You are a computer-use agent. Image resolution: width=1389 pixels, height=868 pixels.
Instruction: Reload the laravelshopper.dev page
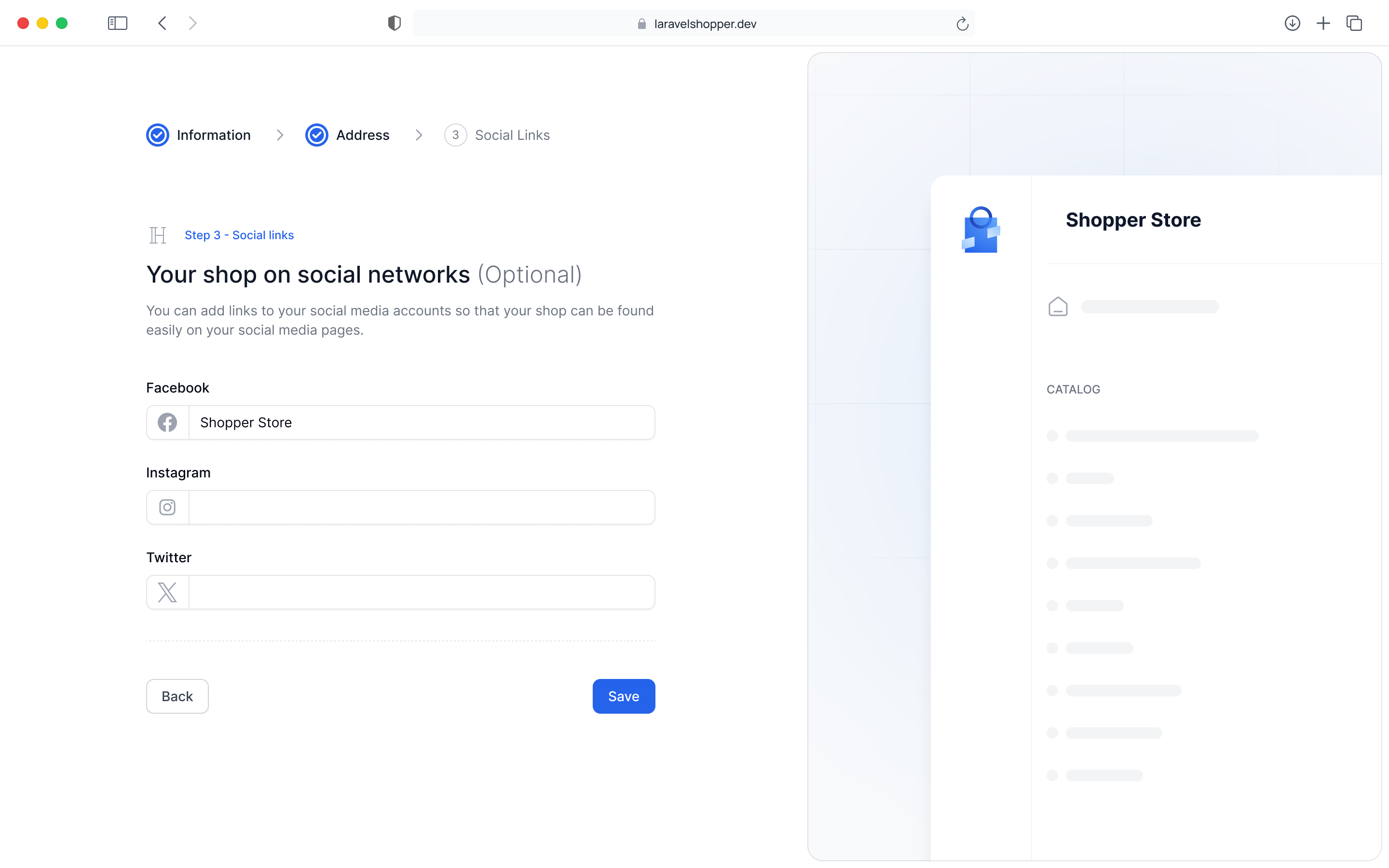point(963,24)
